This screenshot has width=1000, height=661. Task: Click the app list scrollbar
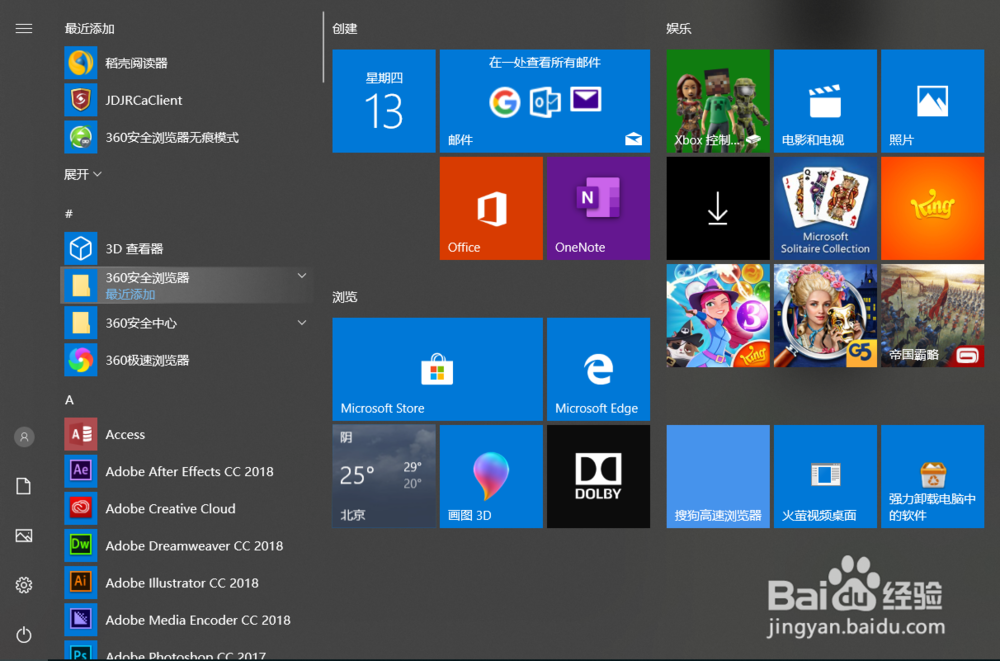pyautogui.click(x=323, y=47)
